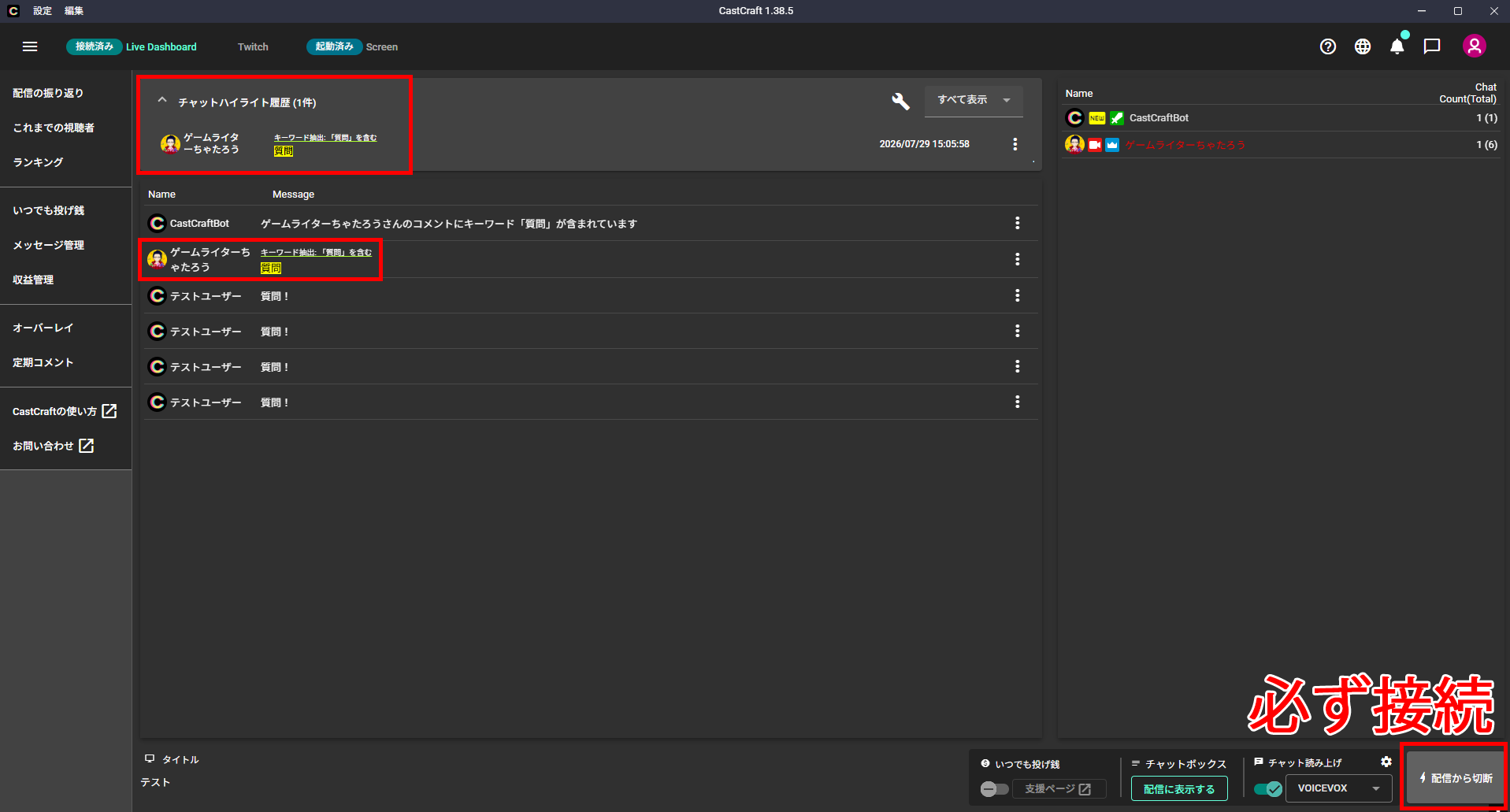Open the 設定 menu

coord(43,11)
